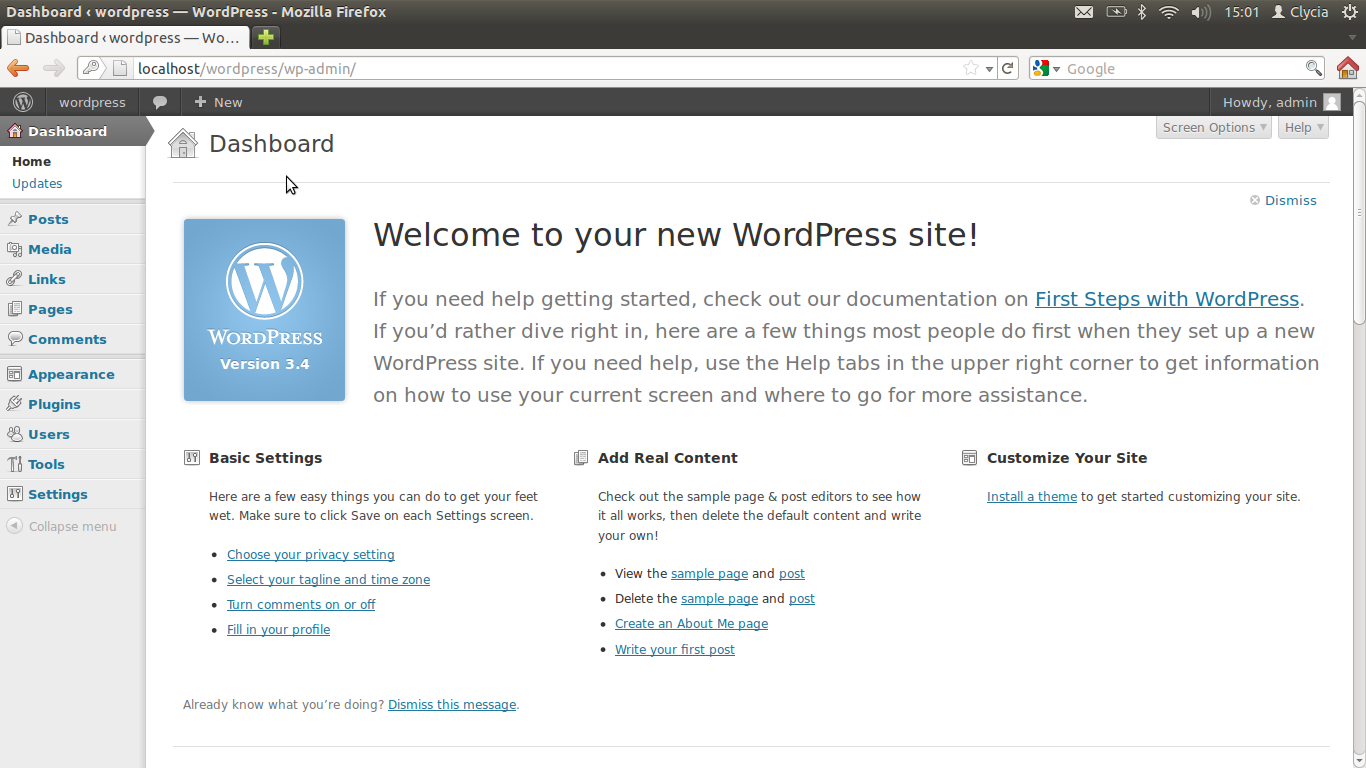1366x768 pixels.
Task: Bookmark this page with the star icon
Action: [x=971, y=68]
